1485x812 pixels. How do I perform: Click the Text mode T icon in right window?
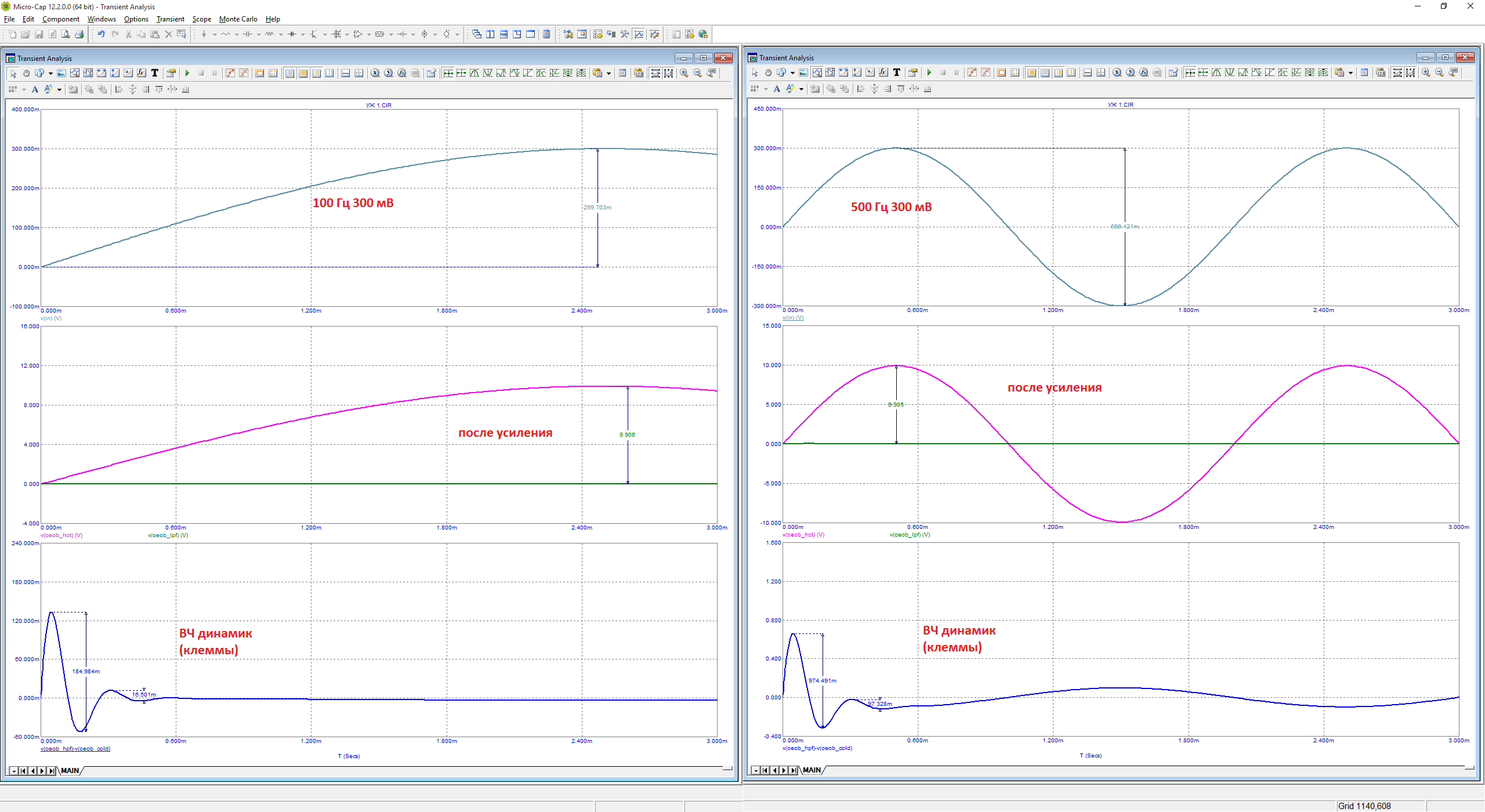click(897, 72)
